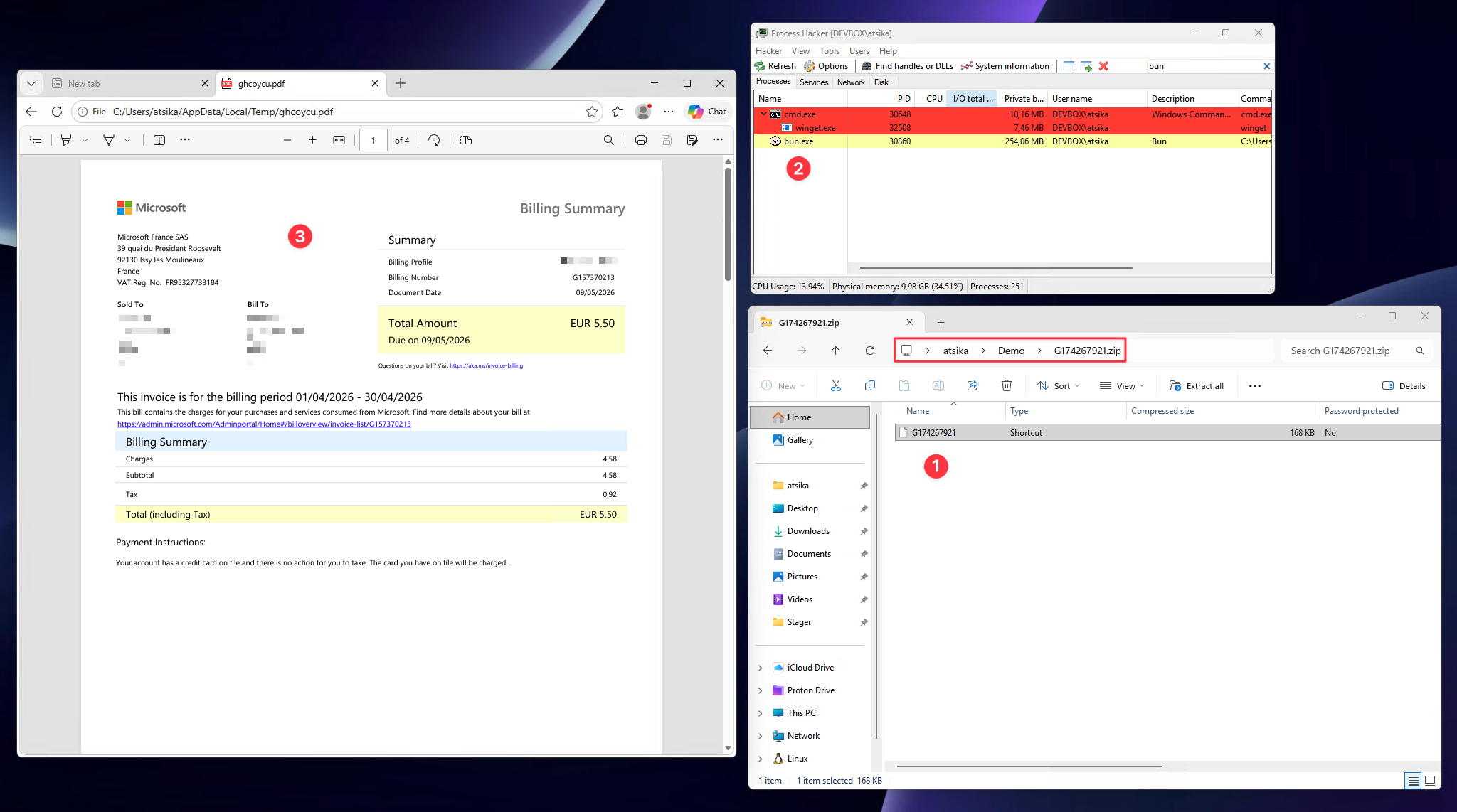
Task: Rotate the PDF page
Action: pyautogui.click(x=434, y=140)
